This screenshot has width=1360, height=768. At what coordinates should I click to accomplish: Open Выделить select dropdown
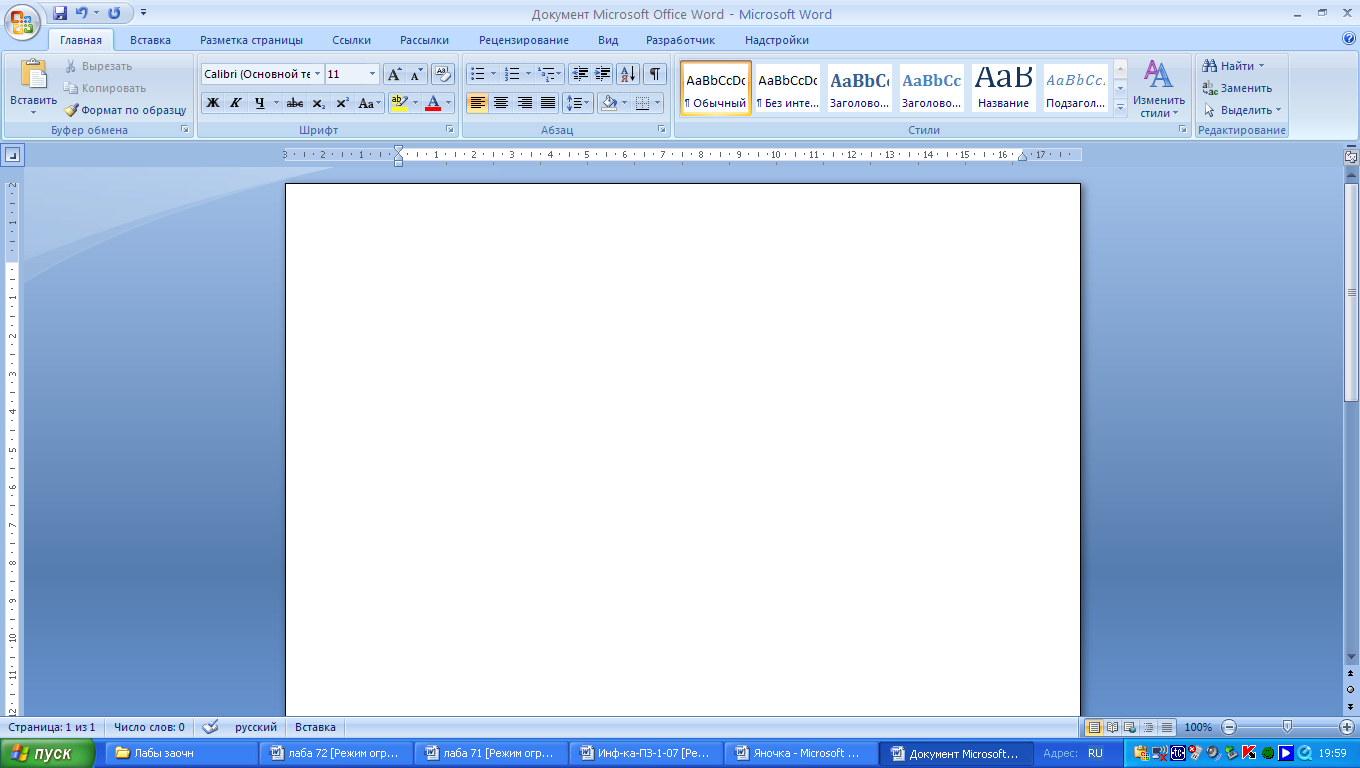(1243, 110)
